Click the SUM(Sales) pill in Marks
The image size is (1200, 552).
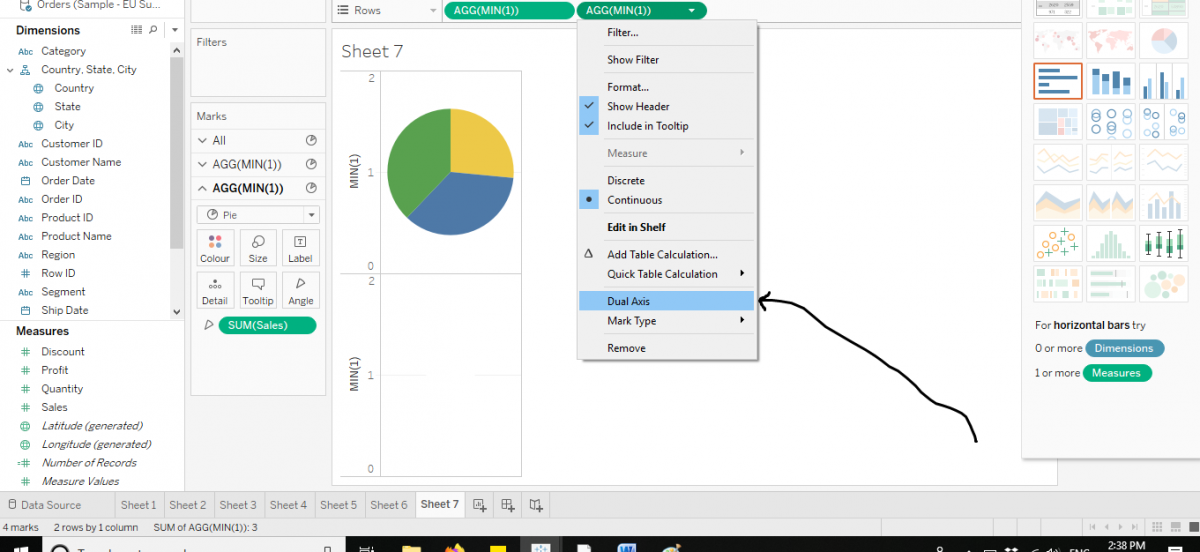pos(268,325)
